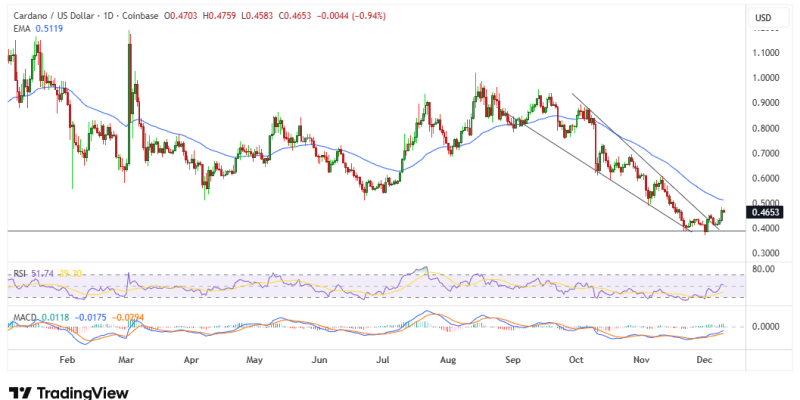Click the TradingView logo icon
This screenshot has width=800, height=400.
click(20, 392)
